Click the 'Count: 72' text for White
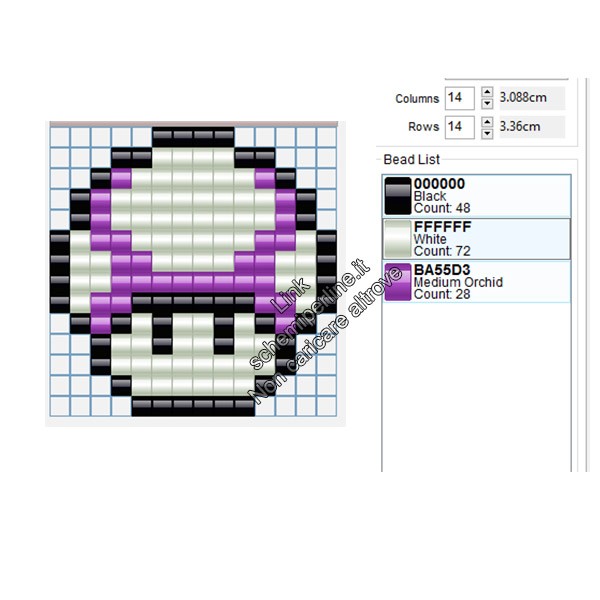The width and height of the screenshot is (600, 600). pyautogui.click(x=442, y=251)
